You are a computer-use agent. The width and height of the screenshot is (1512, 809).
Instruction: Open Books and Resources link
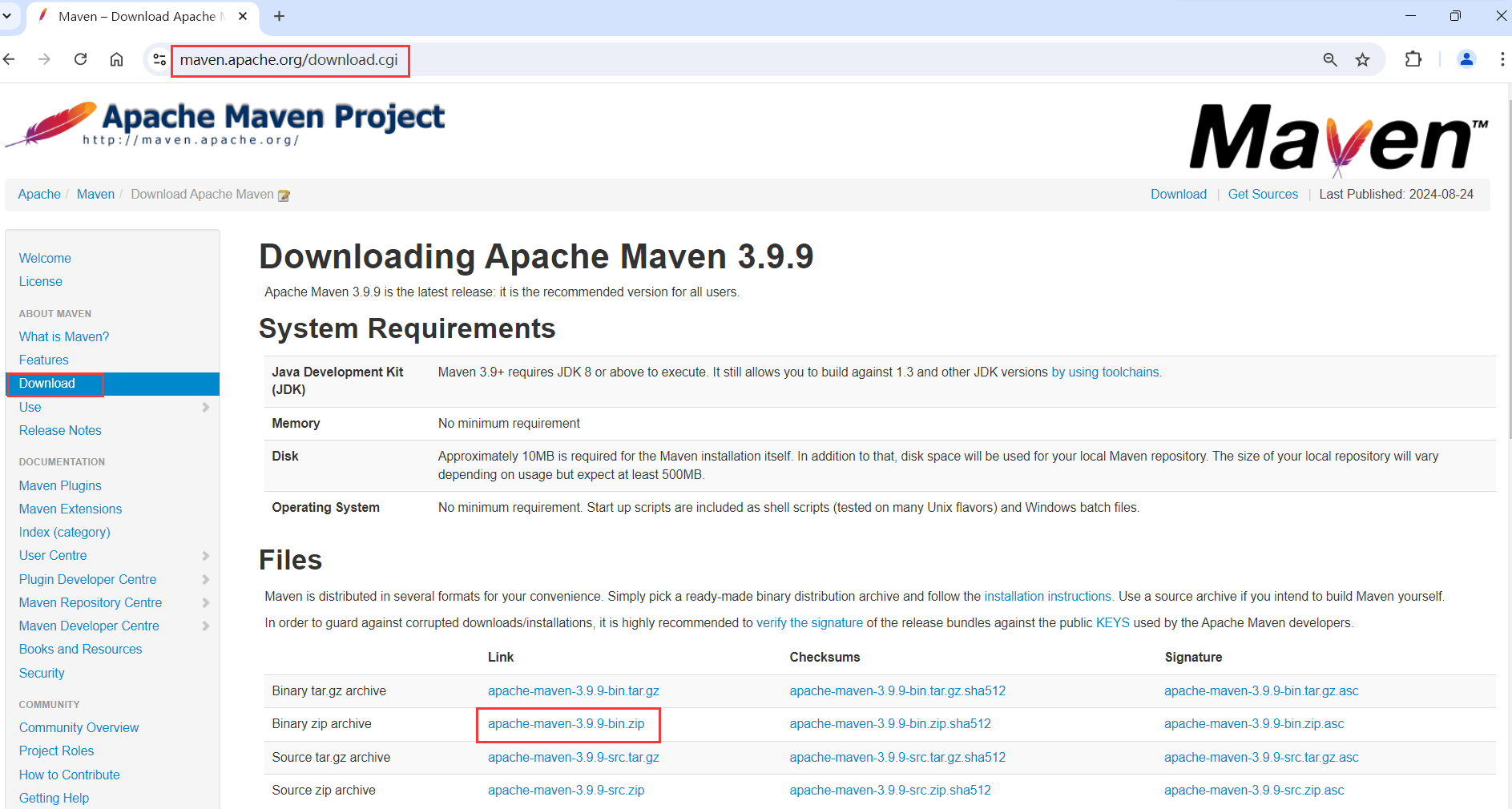[x=80, y=650]
